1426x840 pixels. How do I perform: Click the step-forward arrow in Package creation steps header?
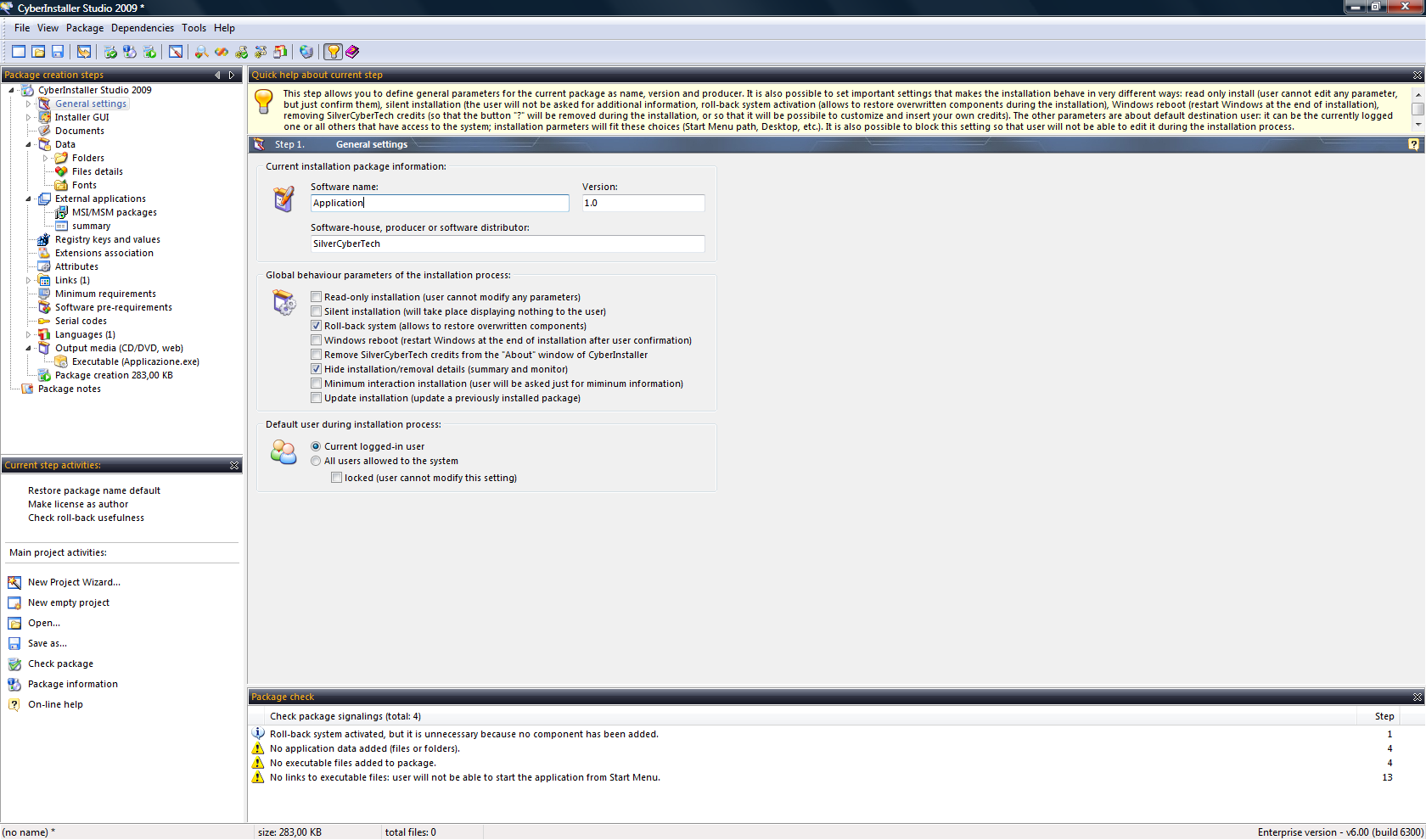tap(232, 75)
